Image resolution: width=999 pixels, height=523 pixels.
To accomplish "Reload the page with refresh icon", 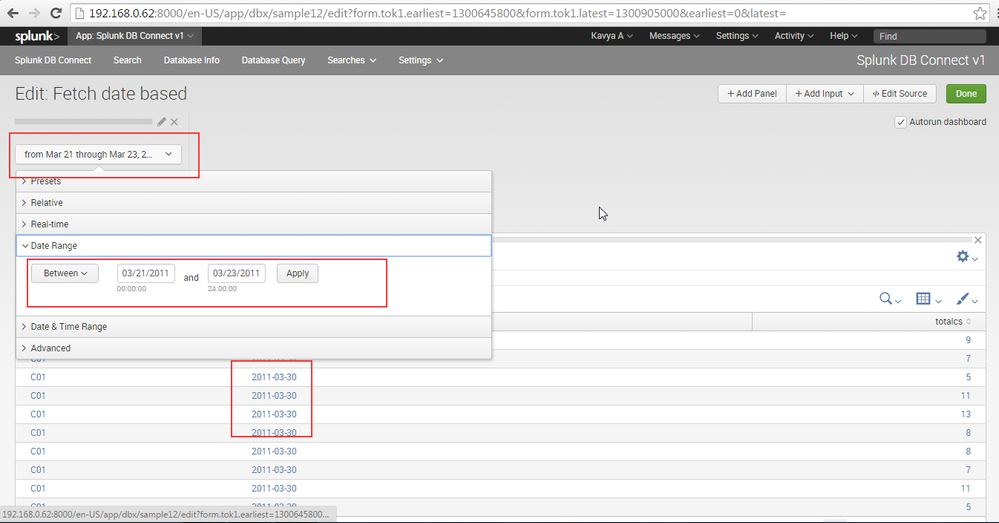I will (x=56, y=13).
